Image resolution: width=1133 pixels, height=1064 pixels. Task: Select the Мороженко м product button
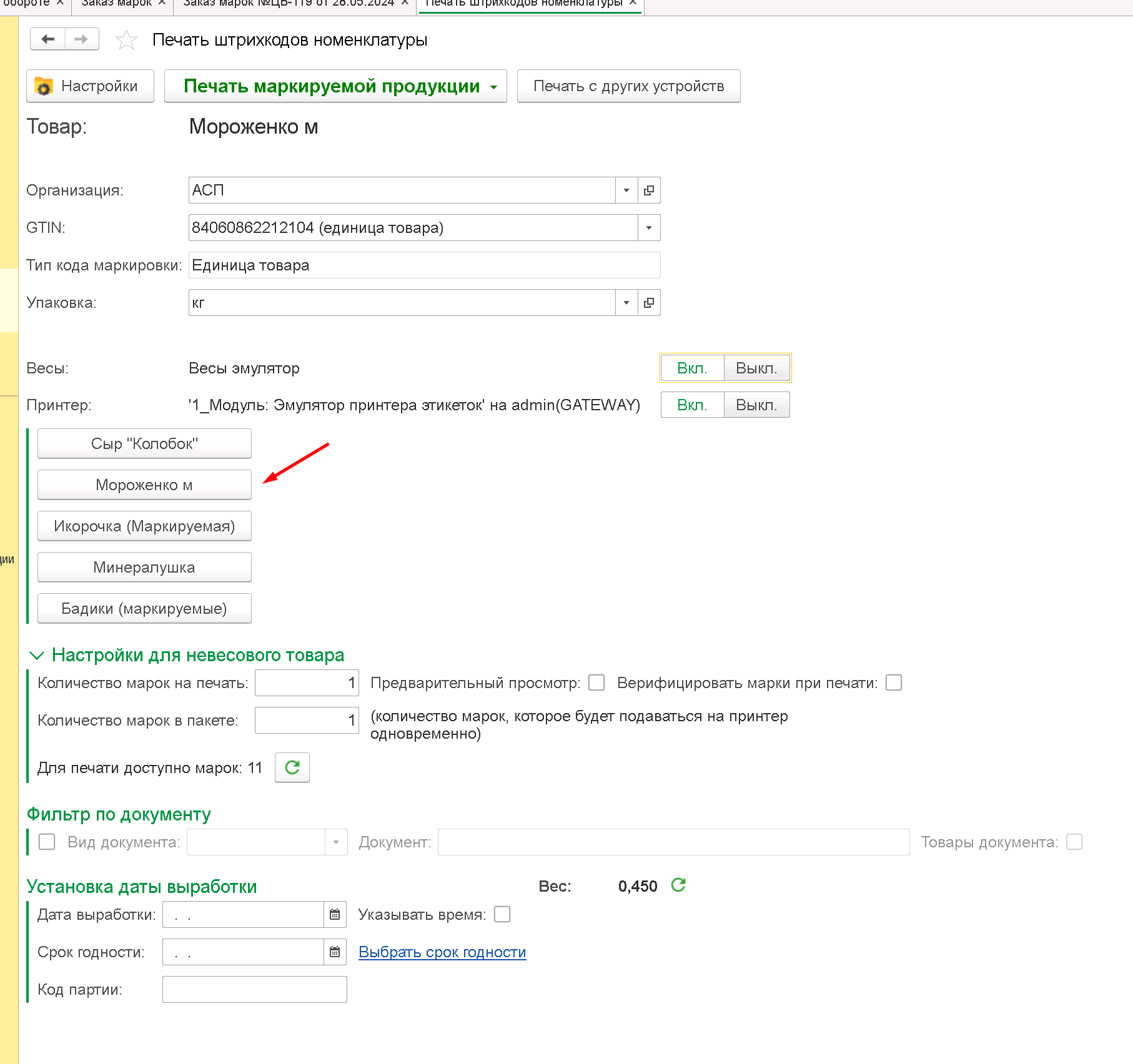pos(144,485)
